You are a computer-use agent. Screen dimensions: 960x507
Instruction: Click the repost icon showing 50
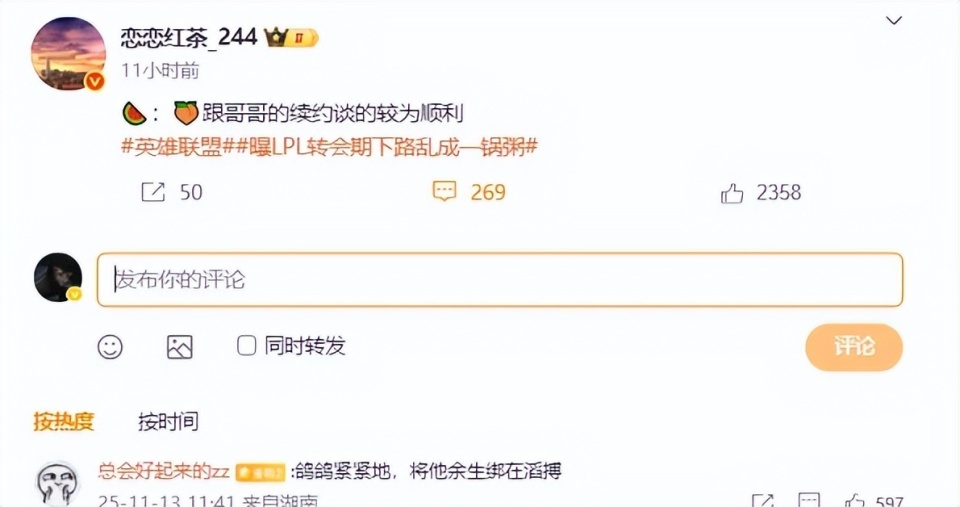(x=153, y=192)
